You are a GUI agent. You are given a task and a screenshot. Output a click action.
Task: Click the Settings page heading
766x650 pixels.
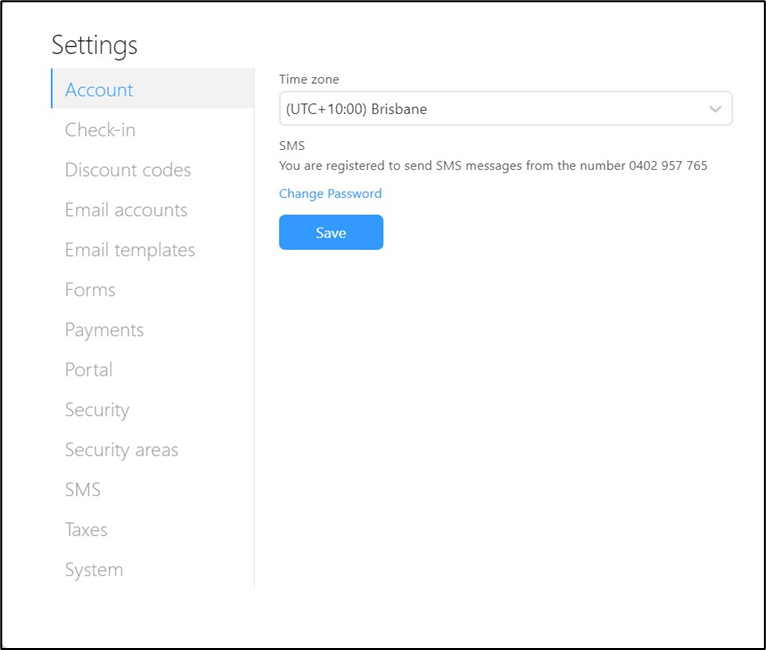pyautogui.click(x=95, y=45)
